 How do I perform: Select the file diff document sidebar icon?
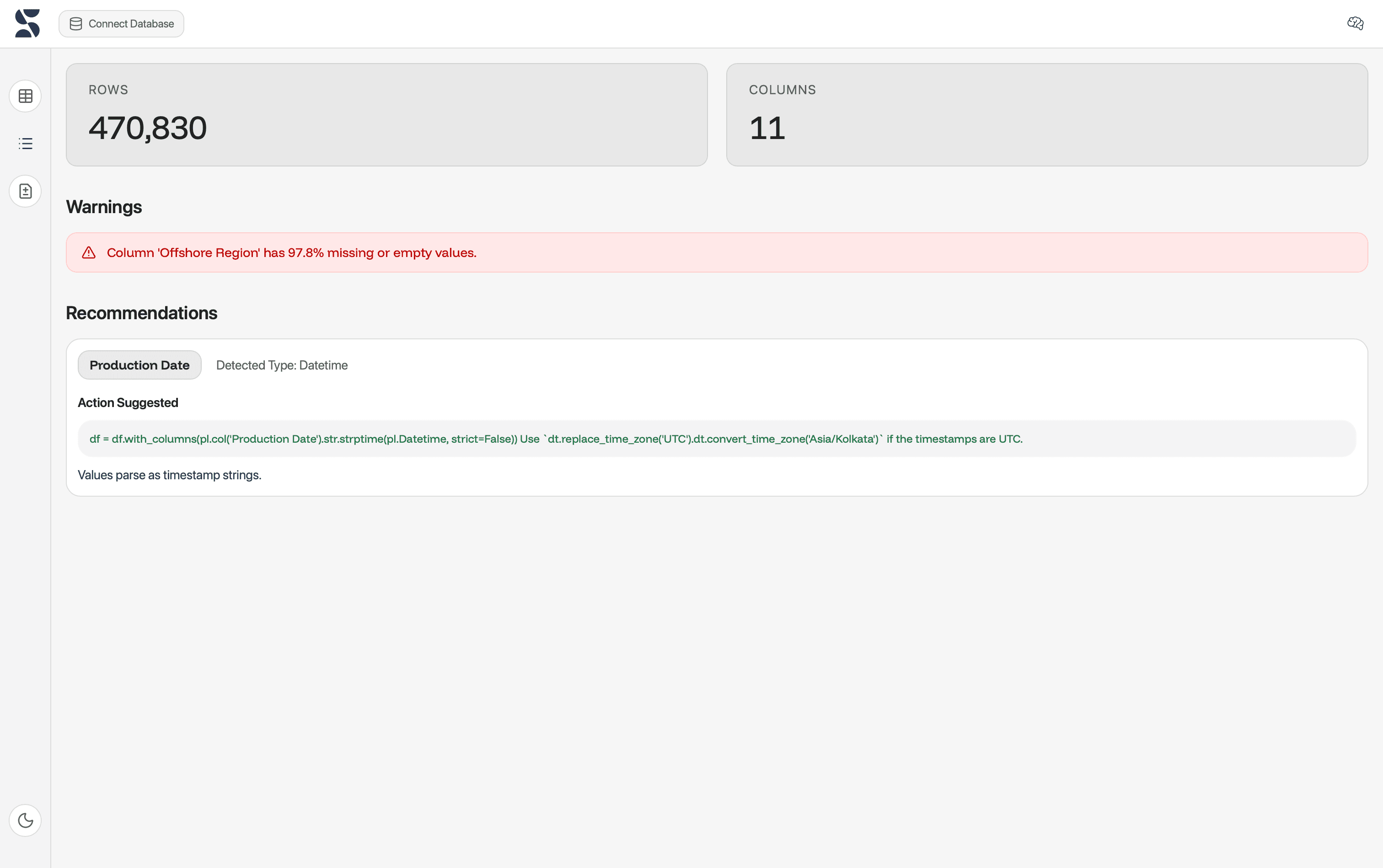pyautogui.click(x=25, y=191)
